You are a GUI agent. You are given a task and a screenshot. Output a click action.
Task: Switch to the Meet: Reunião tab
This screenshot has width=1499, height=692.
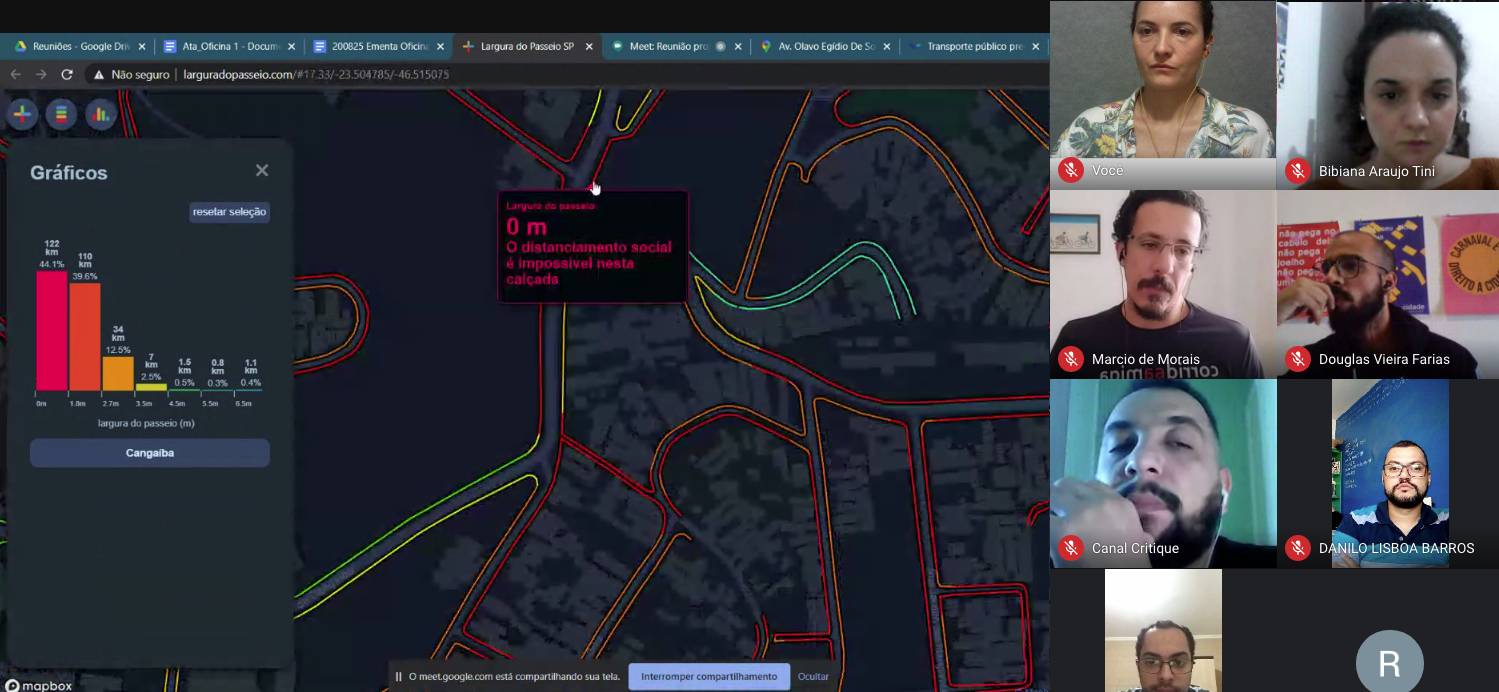(670, 46)
